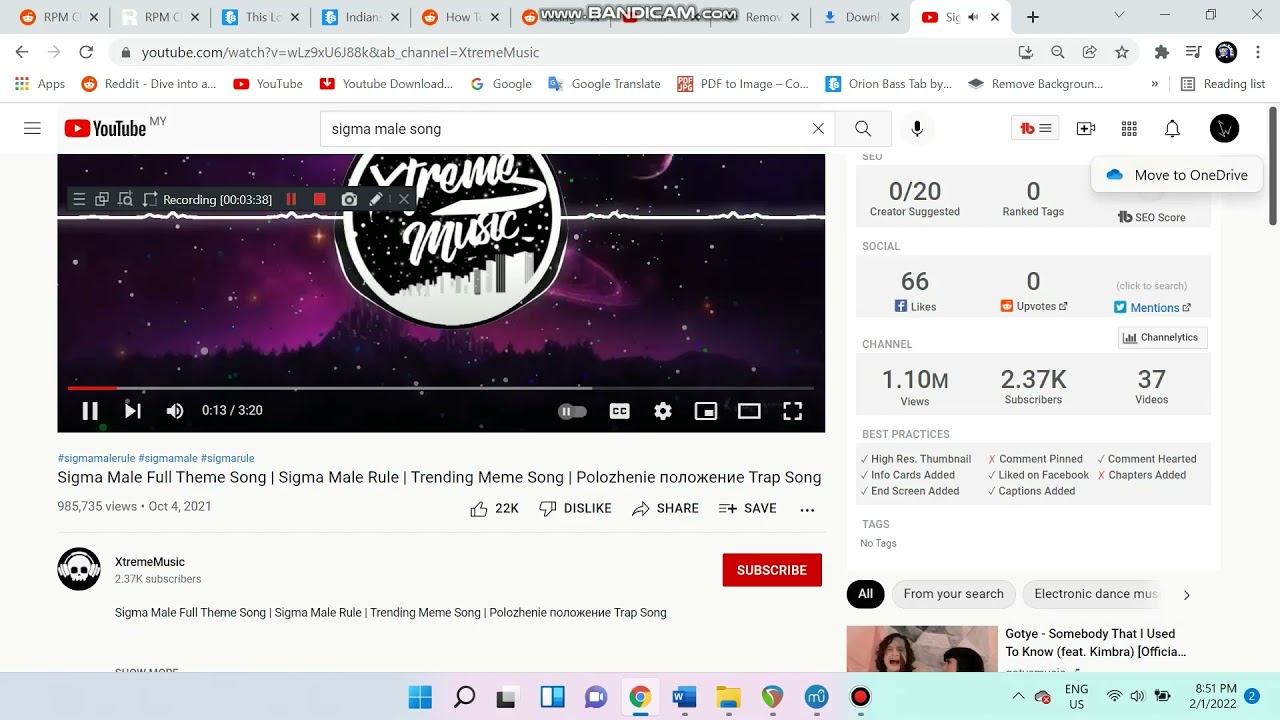
Task: Open Chrome extensions puzzle icon
Action: [1161, 52]
